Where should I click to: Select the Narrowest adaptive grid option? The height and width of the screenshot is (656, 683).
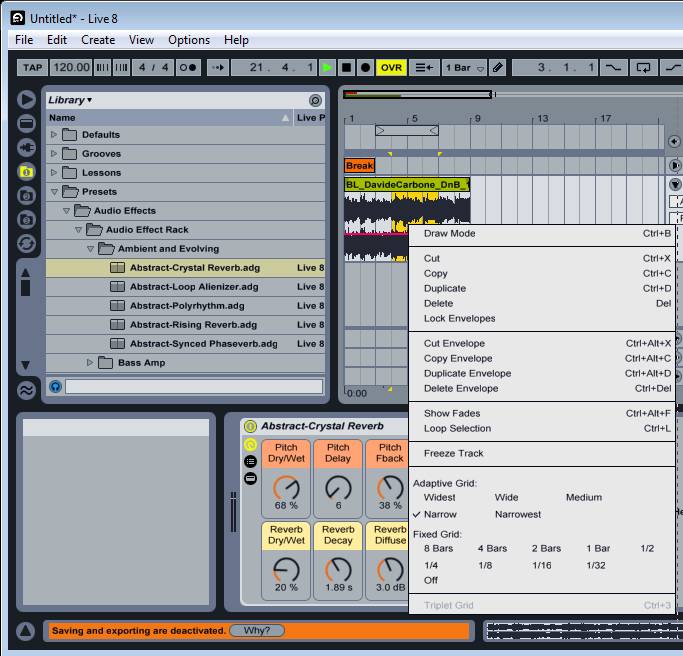click(518, 514)
